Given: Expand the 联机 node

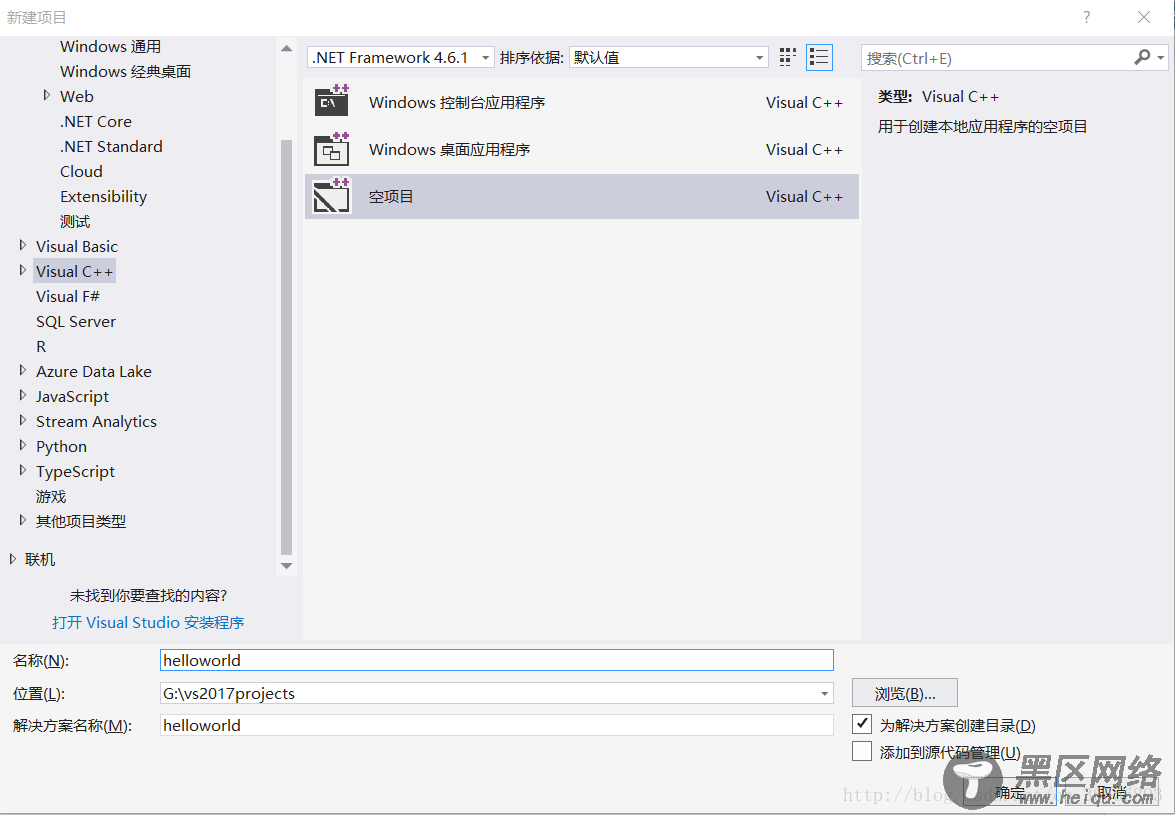Looking at the screenshot, I should (x=12, y=559).
